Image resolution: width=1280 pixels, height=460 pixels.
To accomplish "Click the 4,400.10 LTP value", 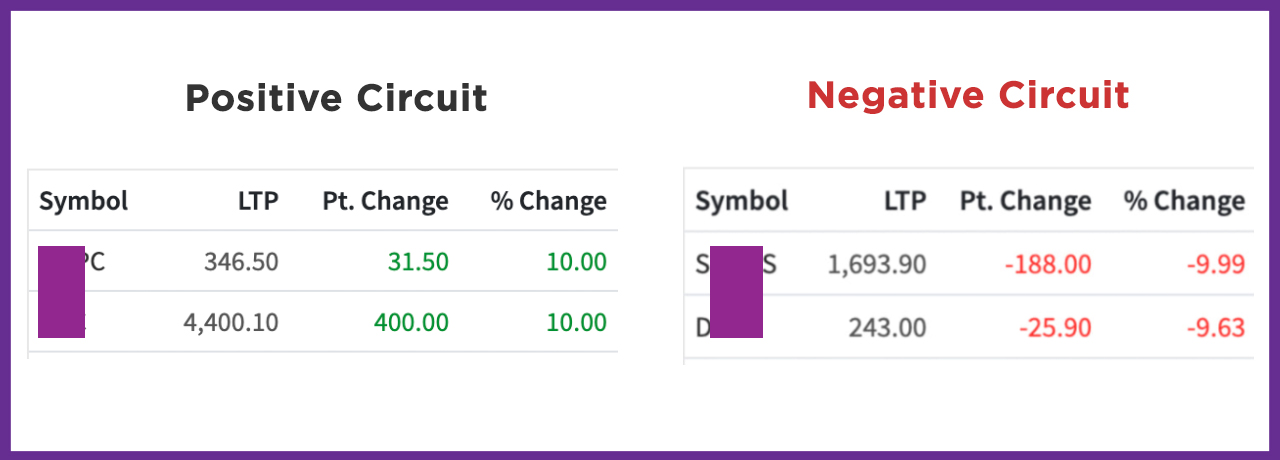I will point(231,322).
